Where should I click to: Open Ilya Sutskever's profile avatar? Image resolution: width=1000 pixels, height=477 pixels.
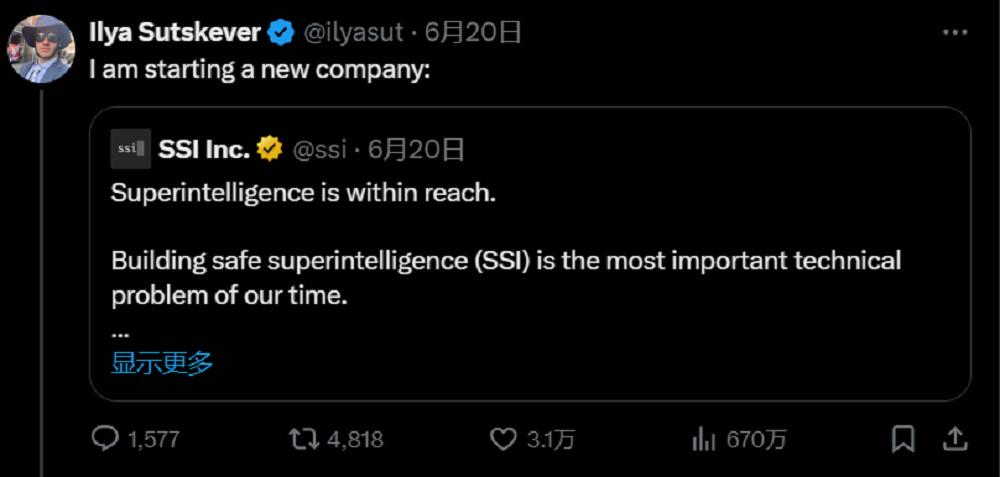(40, 48)
